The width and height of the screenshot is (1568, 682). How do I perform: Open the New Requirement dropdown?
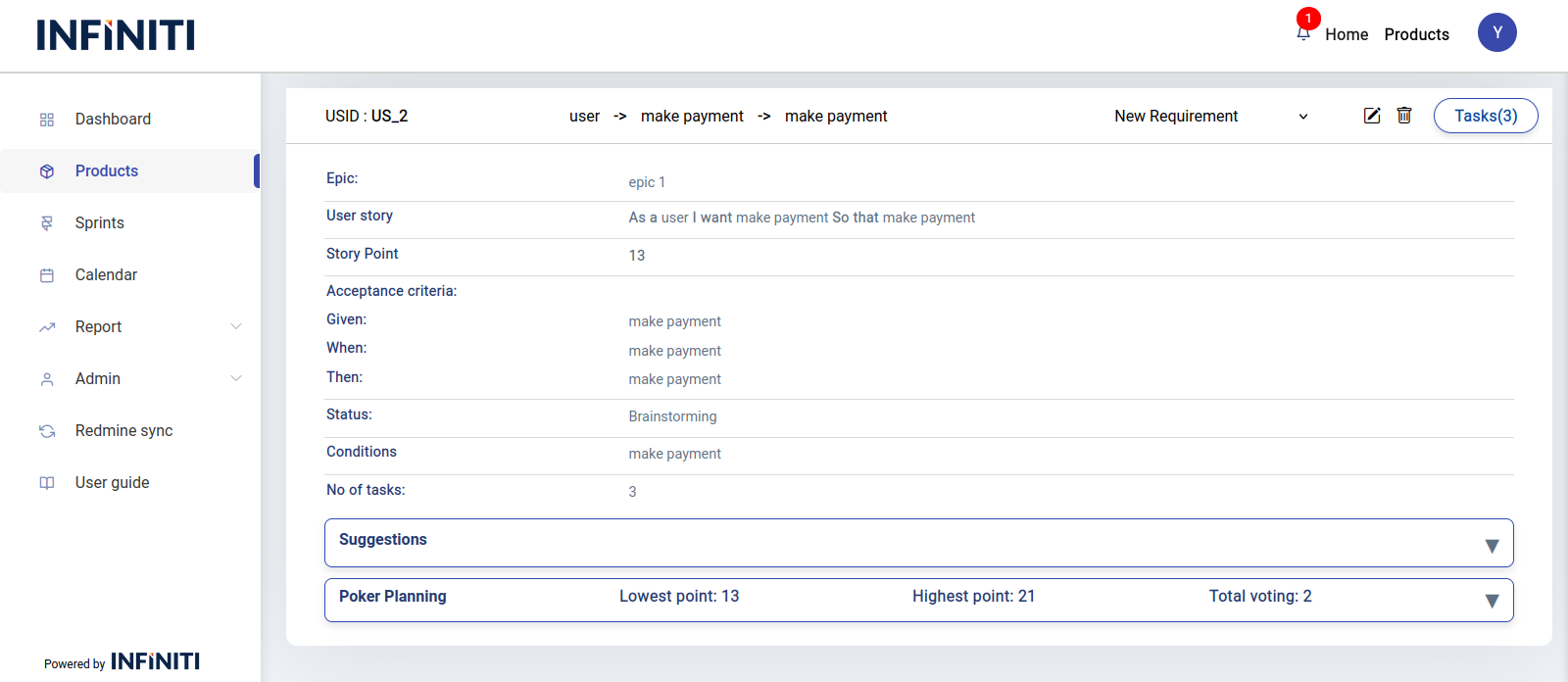point(1210,117)
